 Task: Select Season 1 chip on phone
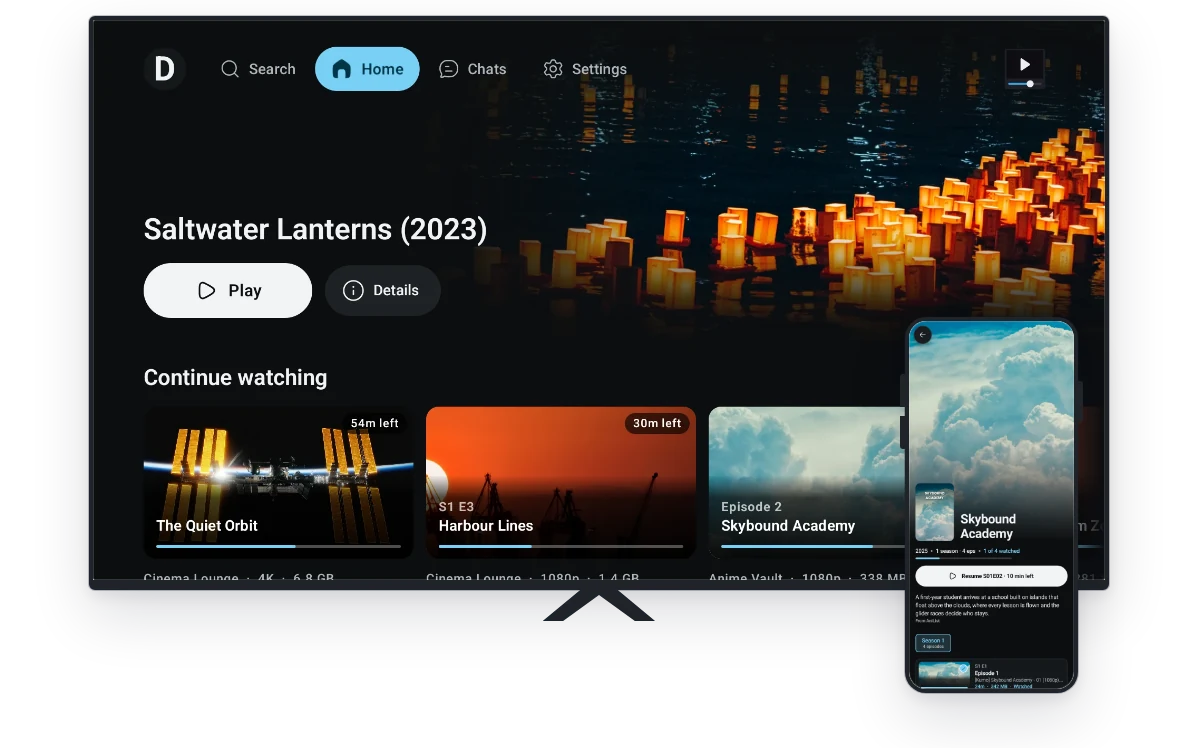click(x=933, y=643)
